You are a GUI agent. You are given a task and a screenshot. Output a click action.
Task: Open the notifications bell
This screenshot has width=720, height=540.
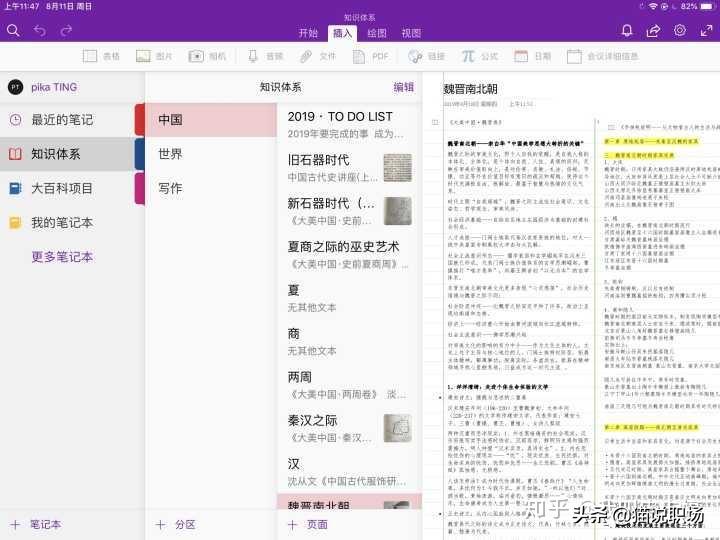[627, 30]
